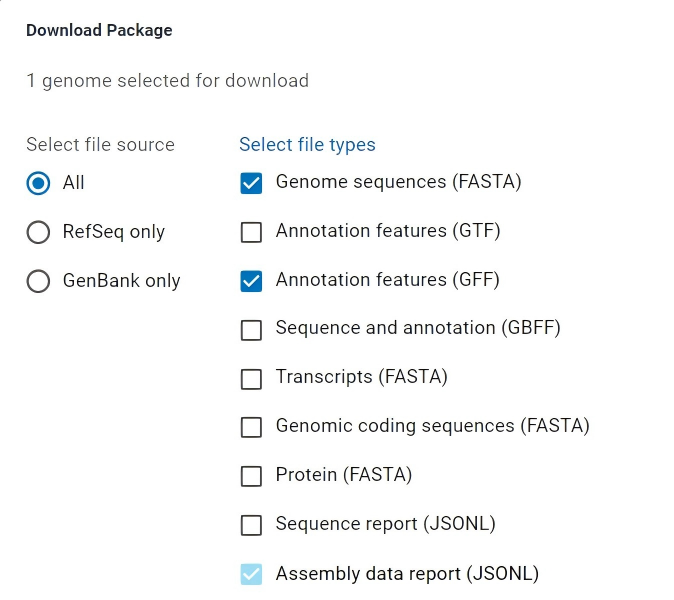Tick the Protein (FASTA) checkbox
The height and width of the screenshot is (600, 674).
click(251, 476)
